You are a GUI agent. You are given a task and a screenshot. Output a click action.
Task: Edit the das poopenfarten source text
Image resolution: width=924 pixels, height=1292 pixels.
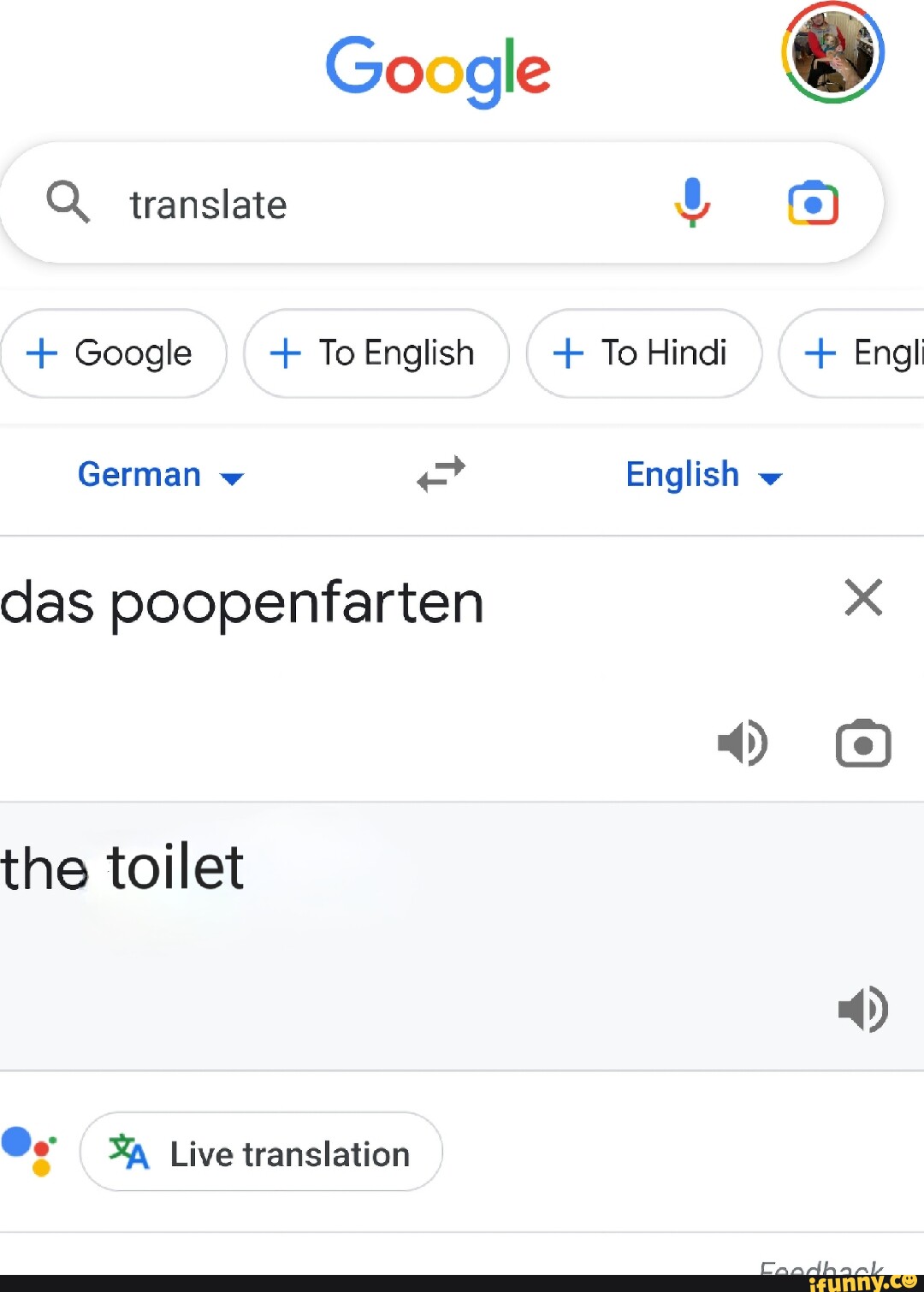point(242,603)
